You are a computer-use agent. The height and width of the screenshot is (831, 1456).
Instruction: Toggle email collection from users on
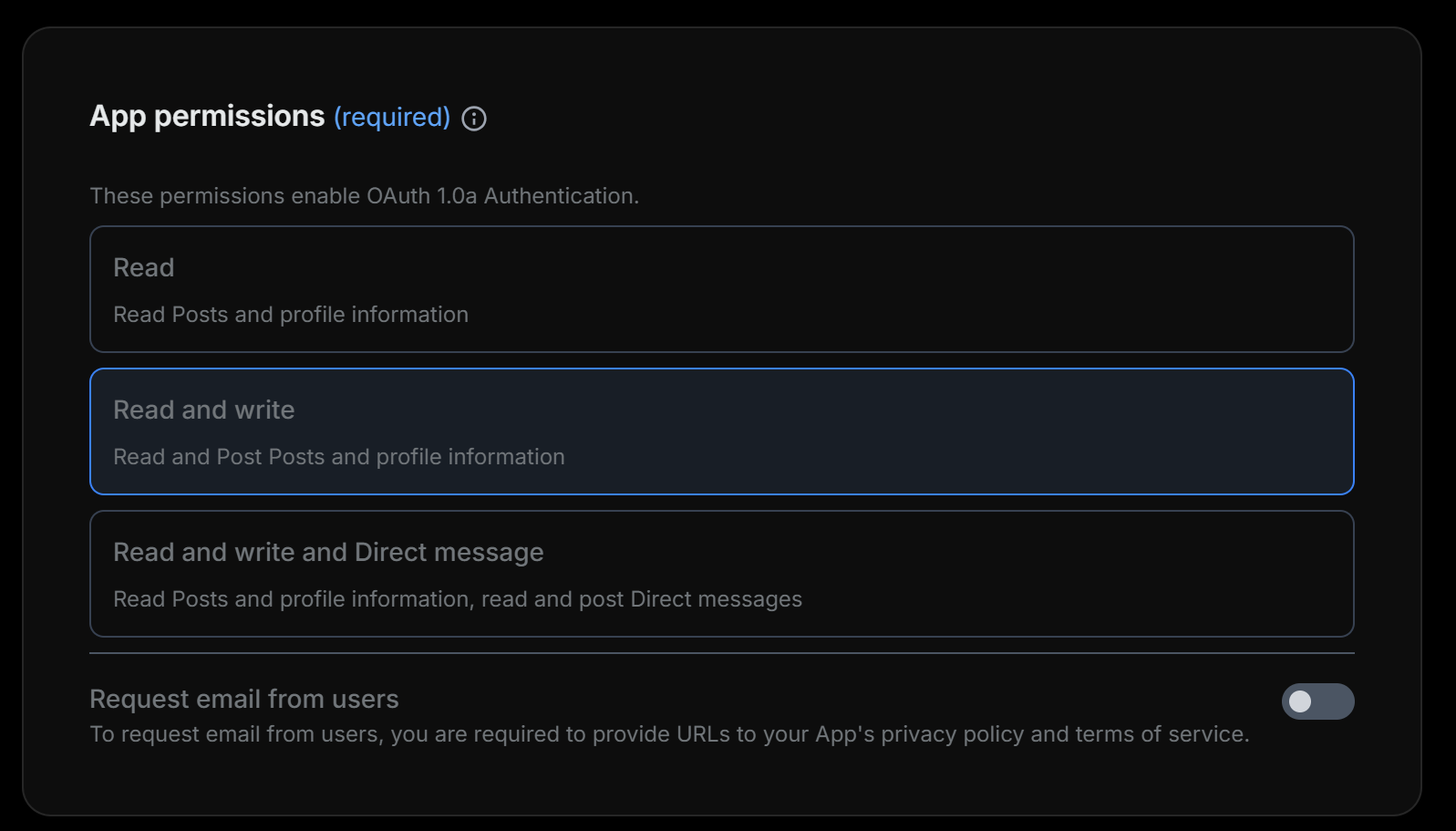(1317, 701)
